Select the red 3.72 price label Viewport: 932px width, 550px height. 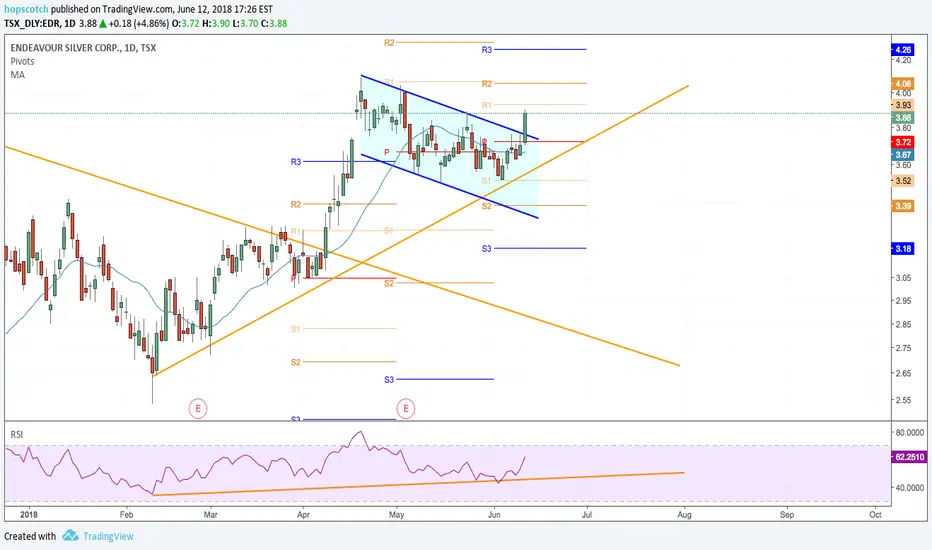click(x=903, y=142)
